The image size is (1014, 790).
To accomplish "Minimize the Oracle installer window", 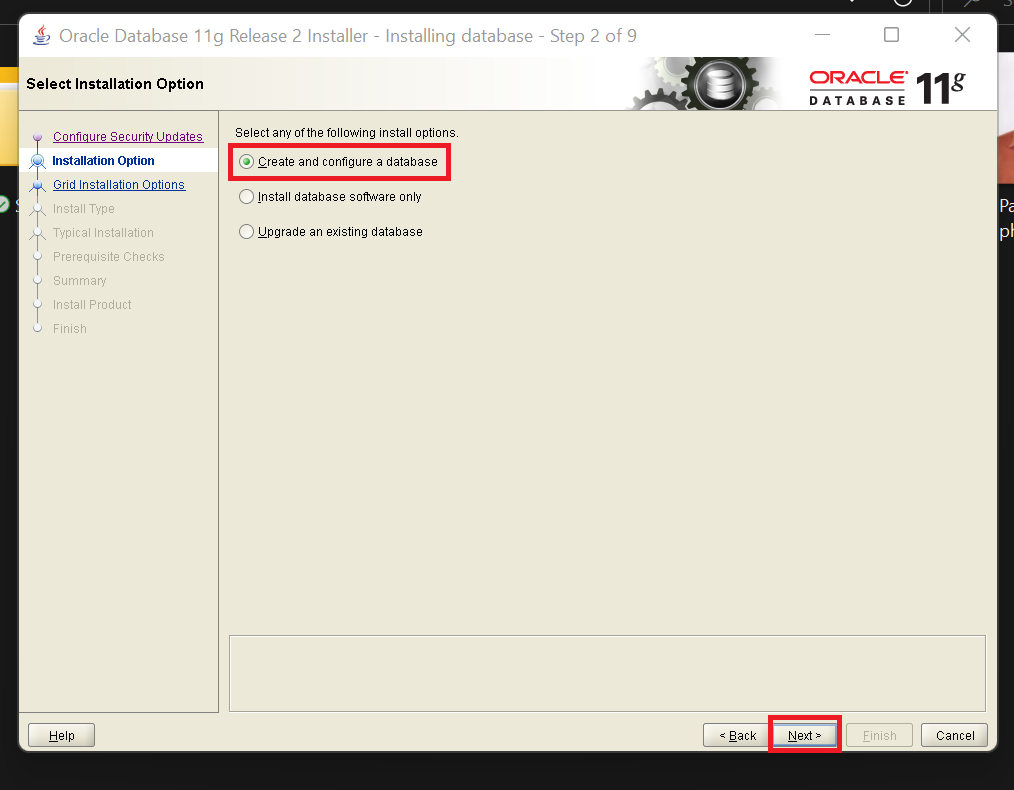I will 823,34.
